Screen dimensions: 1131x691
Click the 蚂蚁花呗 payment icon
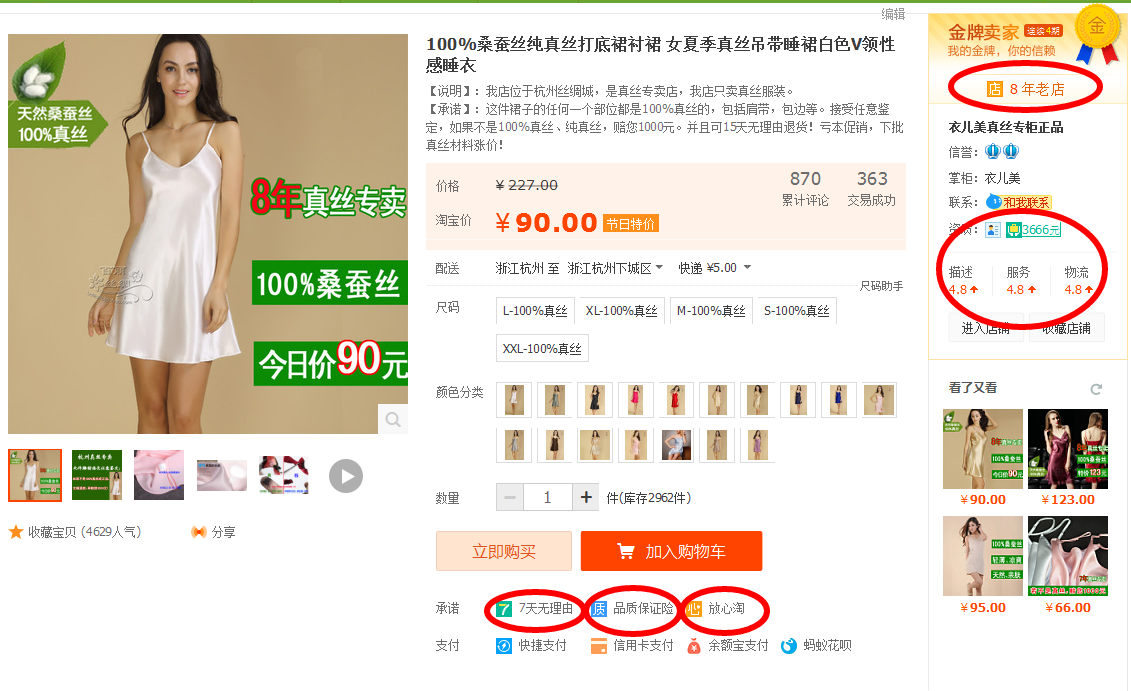point(789,646)
